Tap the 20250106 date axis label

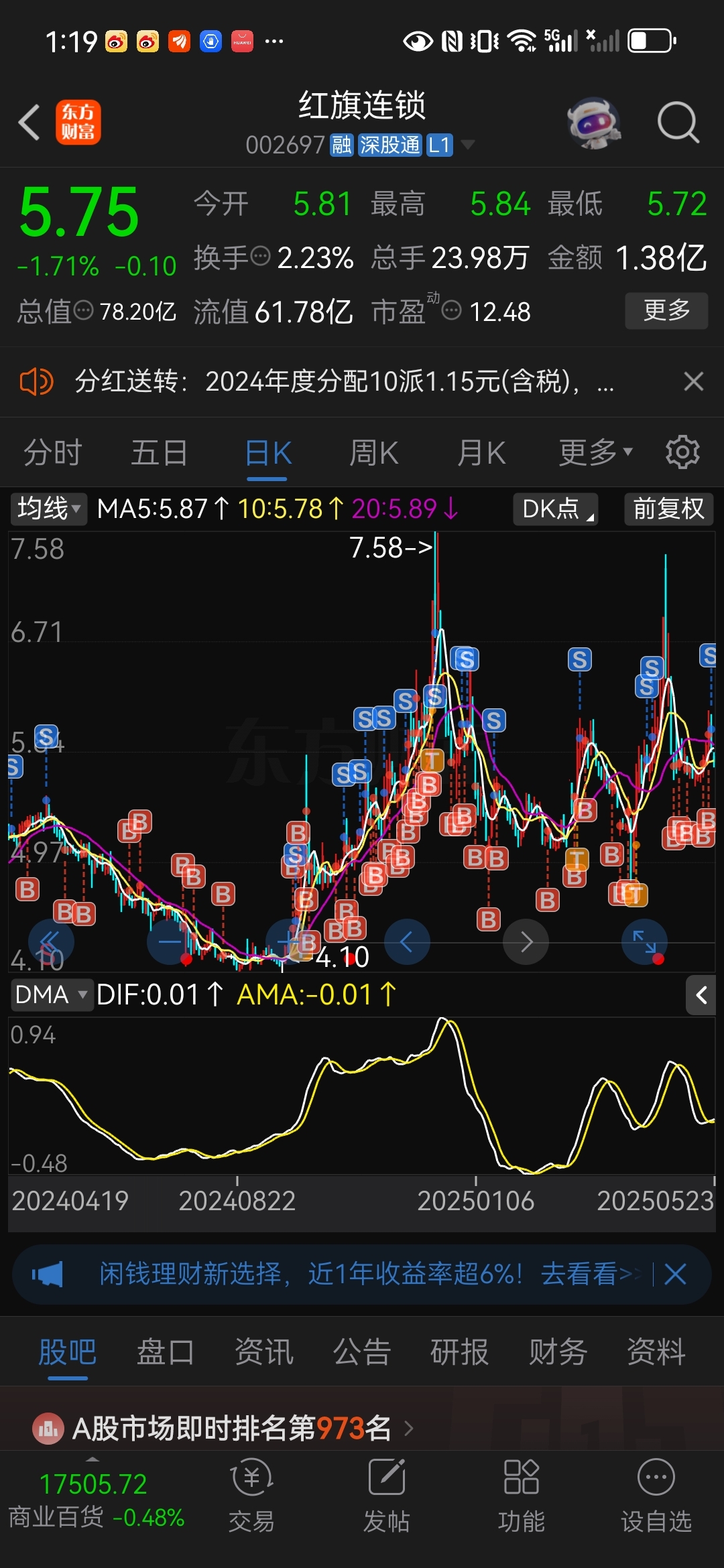point(475,1201)
